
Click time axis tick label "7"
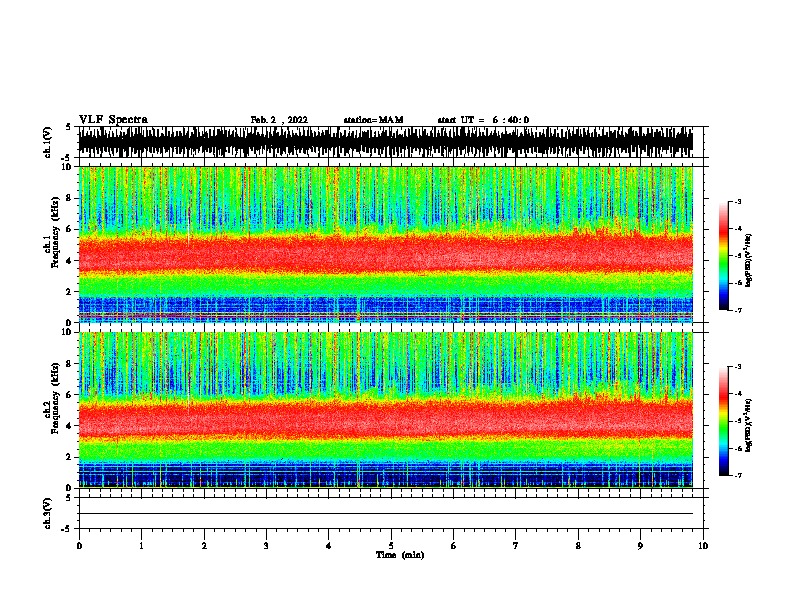click(x=516, y=545)
